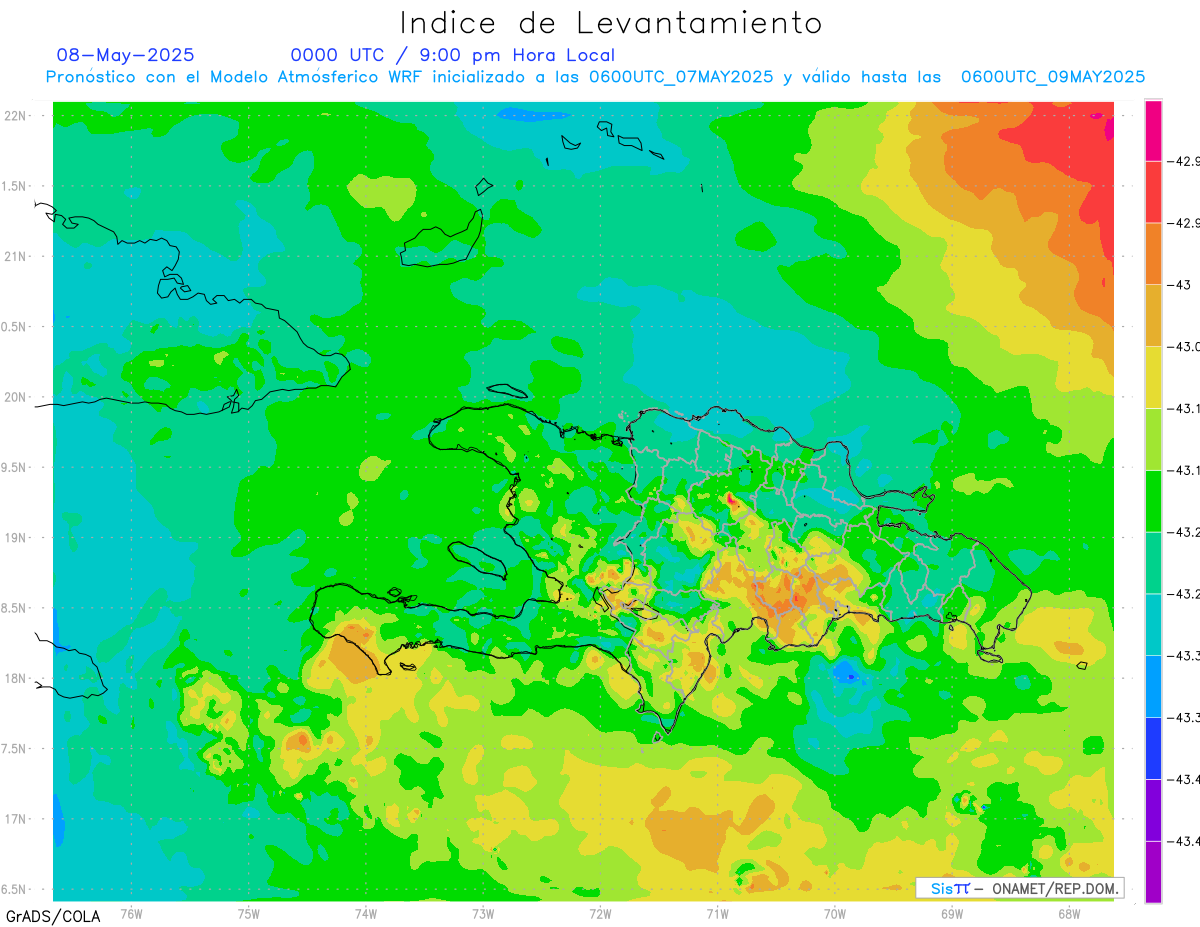Click the cyan legend swatch
1200x927 pixels.
1153,624
